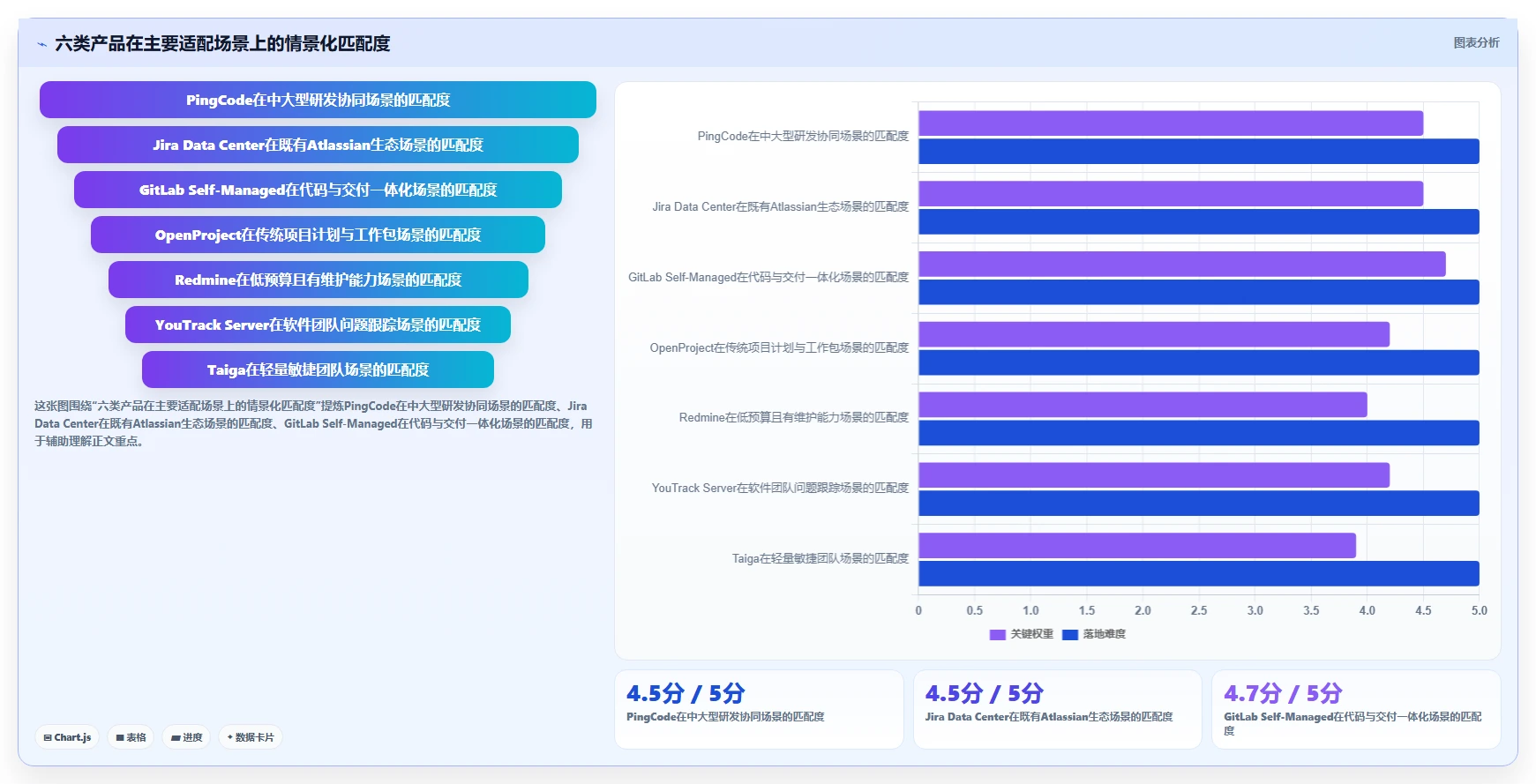Click the description paragraph starting with 这张图围绕
Screen dimensions: 1536x784
[x=313, y=423]
